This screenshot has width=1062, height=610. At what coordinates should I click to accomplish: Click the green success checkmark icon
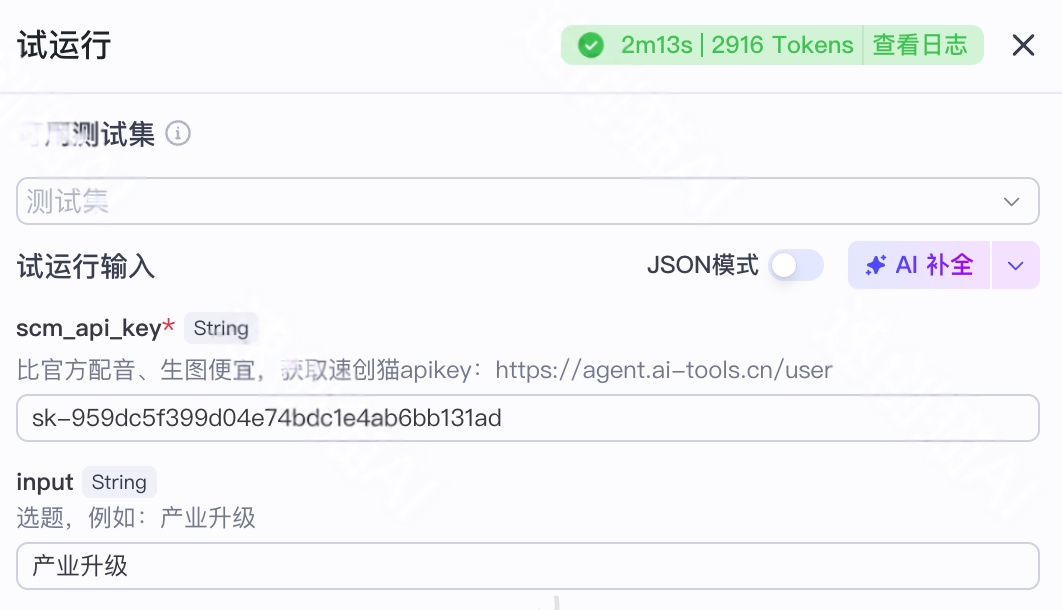click(590, 45)
